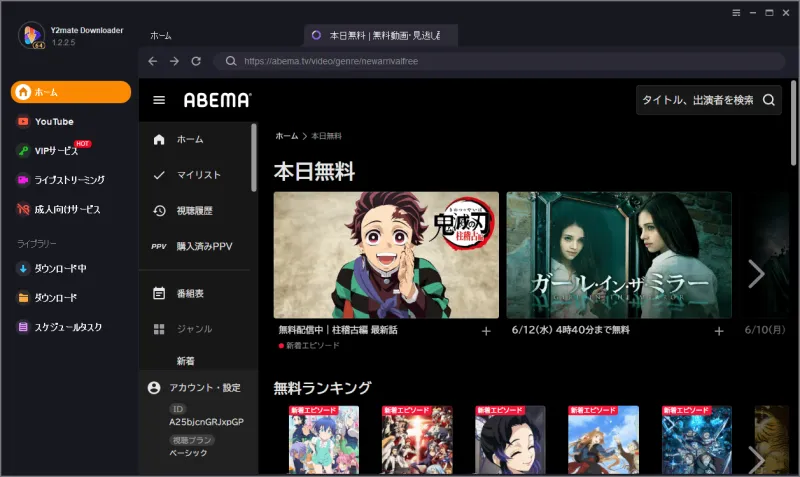This screenshot has width=800, height=477.
Task: Select the orange ホーム sidebar button
Action: click(71, 92)
